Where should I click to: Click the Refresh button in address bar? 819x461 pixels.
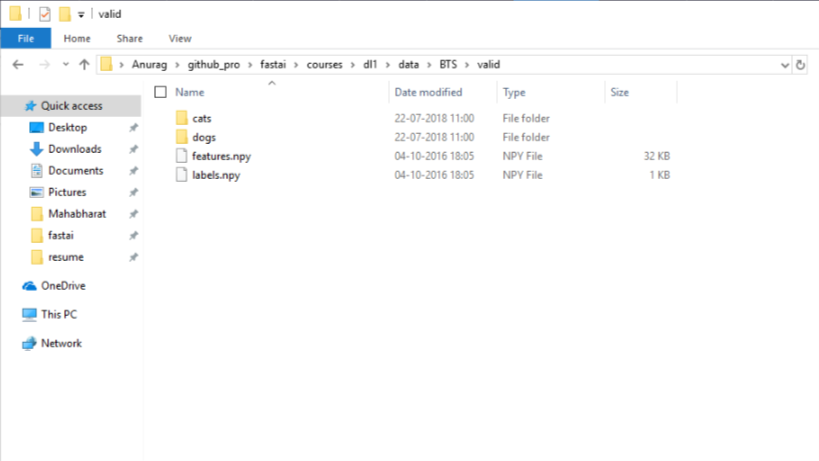point(799,64)
